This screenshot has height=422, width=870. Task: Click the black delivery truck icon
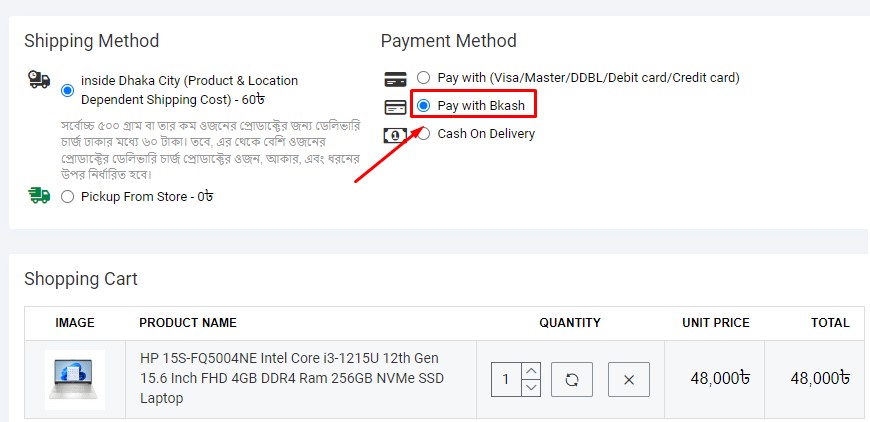[x=39, y=80]
